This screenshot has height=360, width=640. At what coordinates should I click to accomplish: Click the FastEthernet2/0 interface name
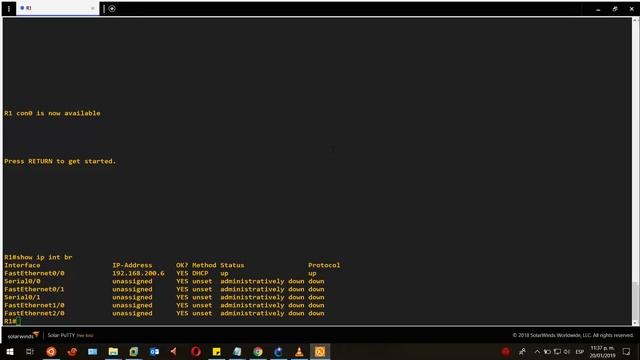[34, 313]
